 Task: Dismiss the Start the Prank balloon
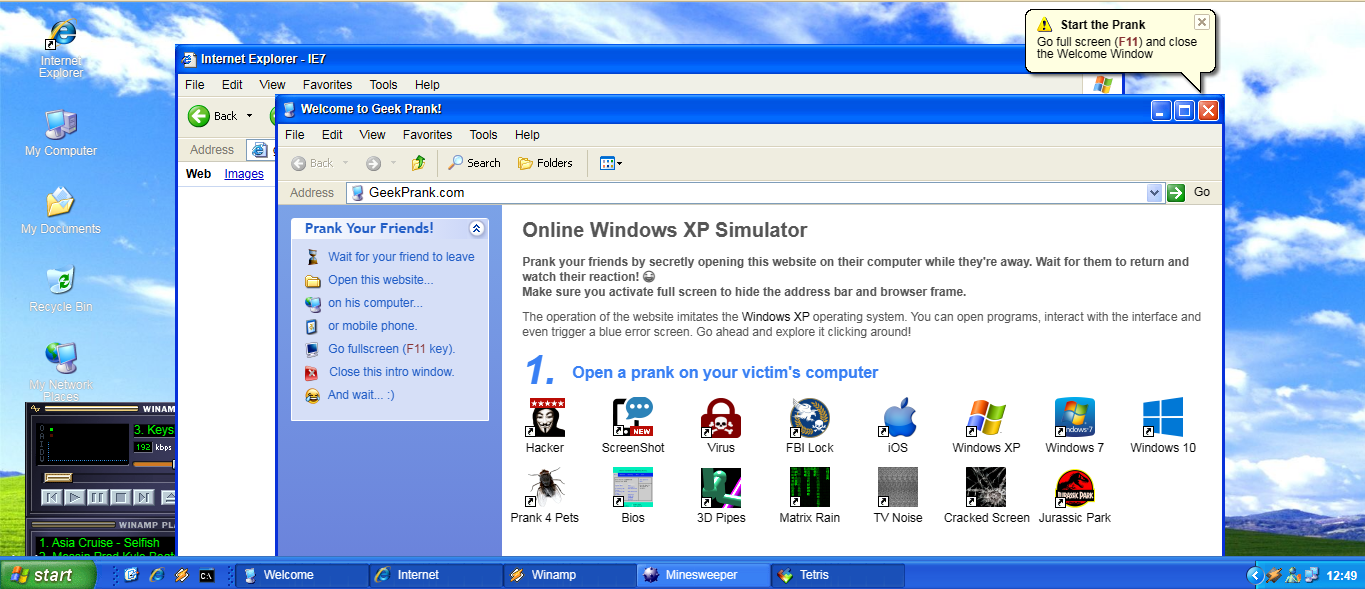point(1202,22)
